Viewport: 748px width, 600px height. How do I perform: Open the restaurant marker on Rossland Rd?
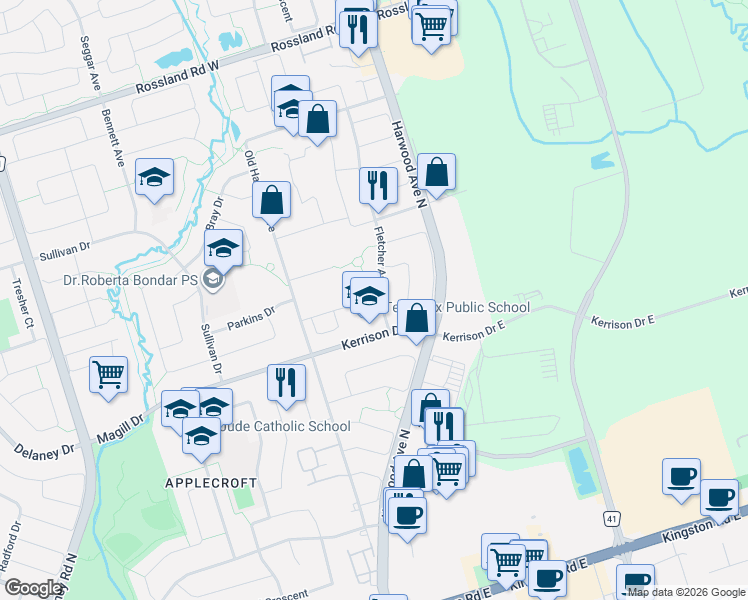coord(358,30)
